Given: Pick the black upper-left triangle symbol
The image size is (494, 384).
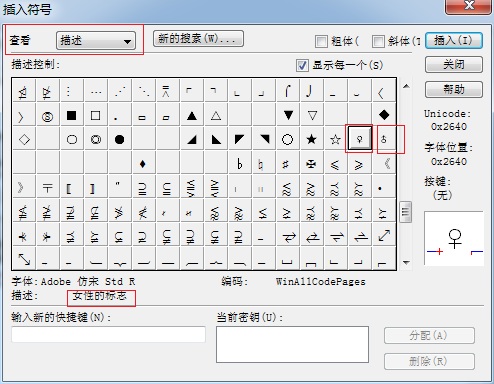Looking at the screenshot, I should coord(239,139).
